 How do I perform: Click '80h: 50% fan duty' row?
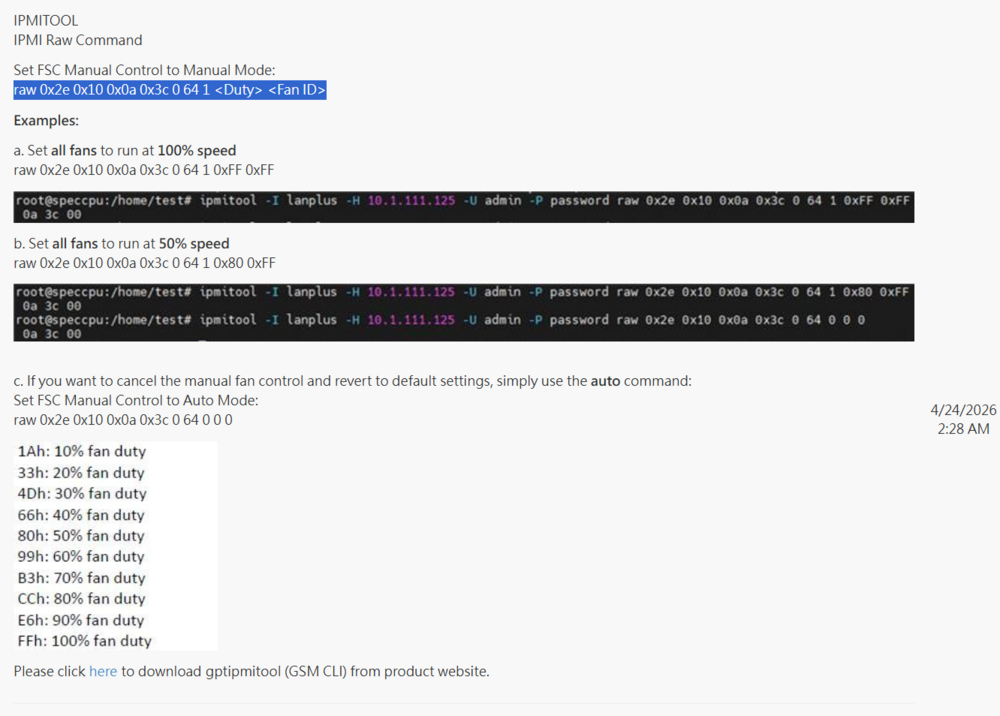coord(81,536)
